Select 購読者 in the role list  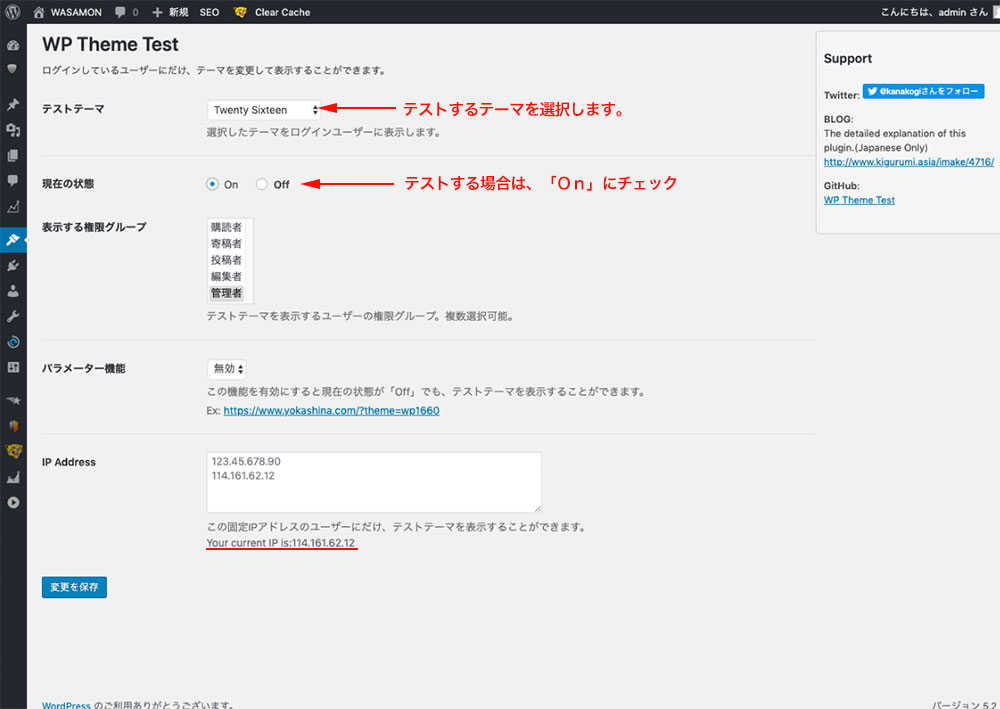click(226, 227)
